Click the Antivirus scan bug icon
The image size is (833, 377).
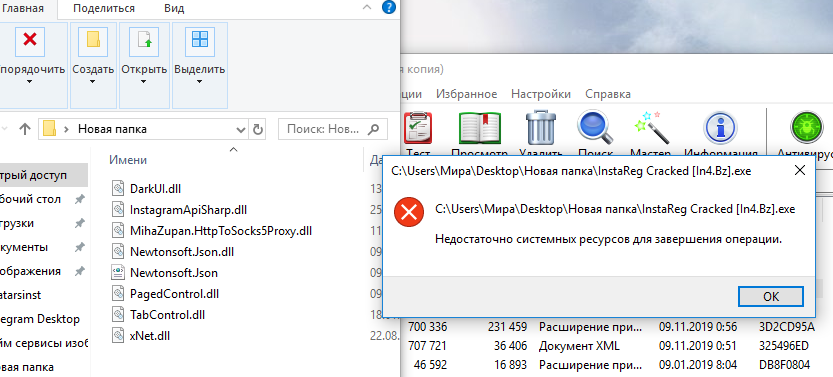pos(806,128)
